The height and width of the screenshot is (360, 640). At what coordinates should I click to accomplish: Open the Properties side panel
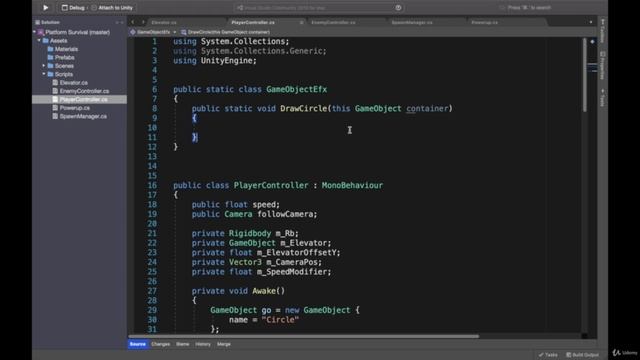602,65
